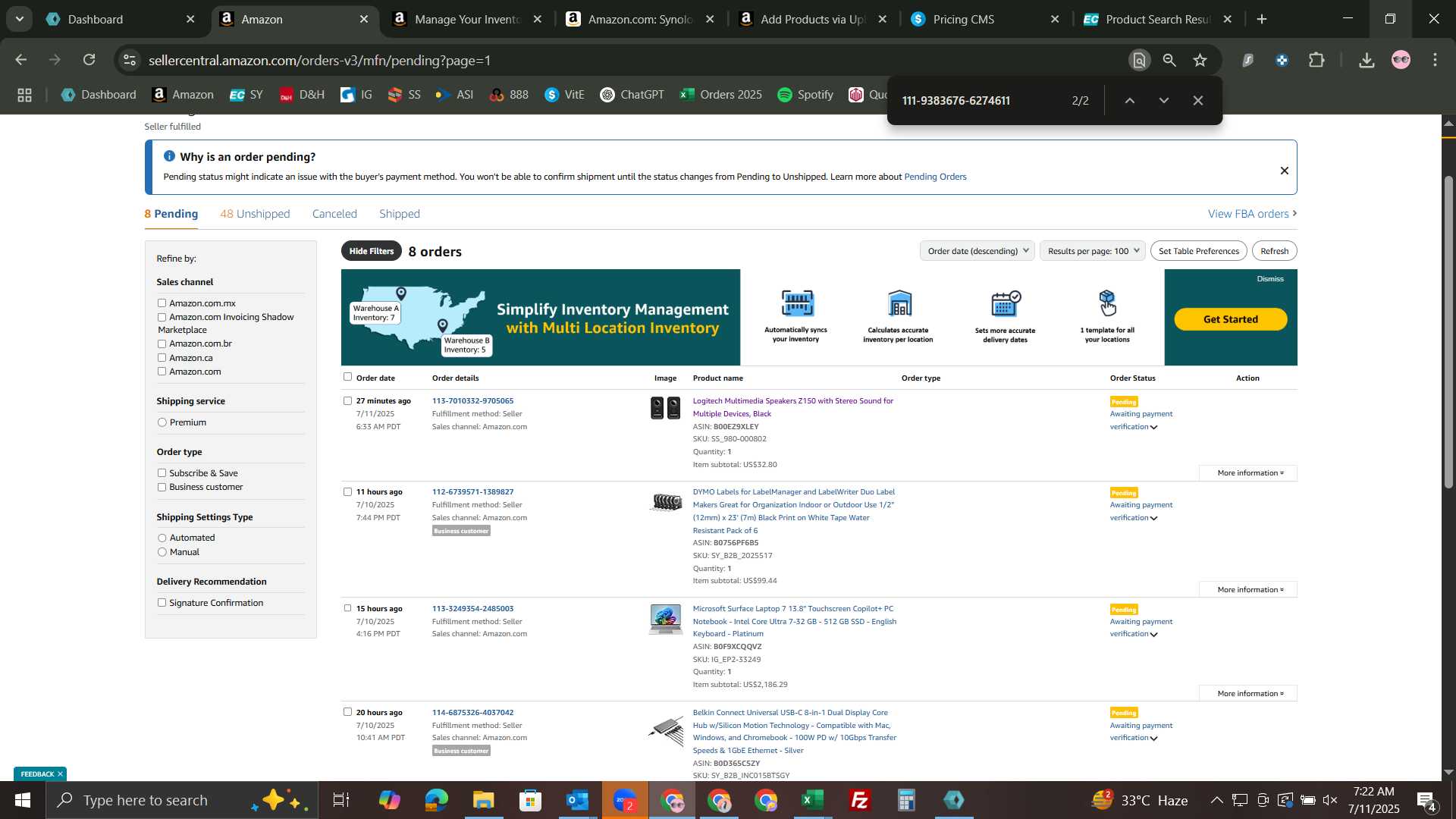Enable the Signature Confirmation filter
This screenshot has width=1456, height=819.
pyautogui.click(x=162, y=603)
